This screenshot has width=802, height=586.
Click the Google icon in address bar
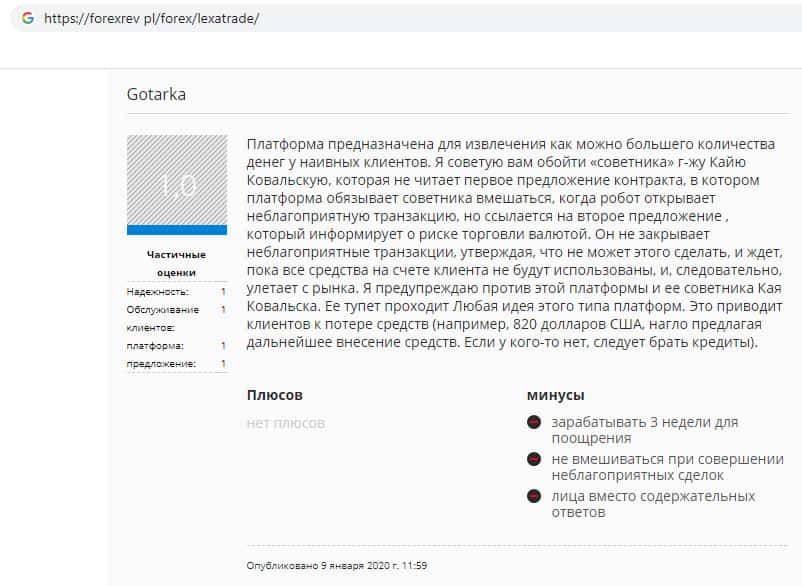28,18
